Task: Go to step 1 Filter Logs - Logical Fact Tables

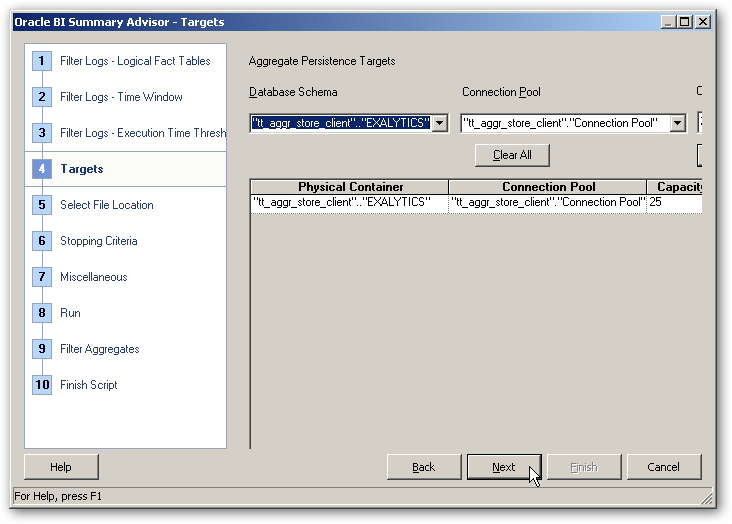Action: click(135, 61)
